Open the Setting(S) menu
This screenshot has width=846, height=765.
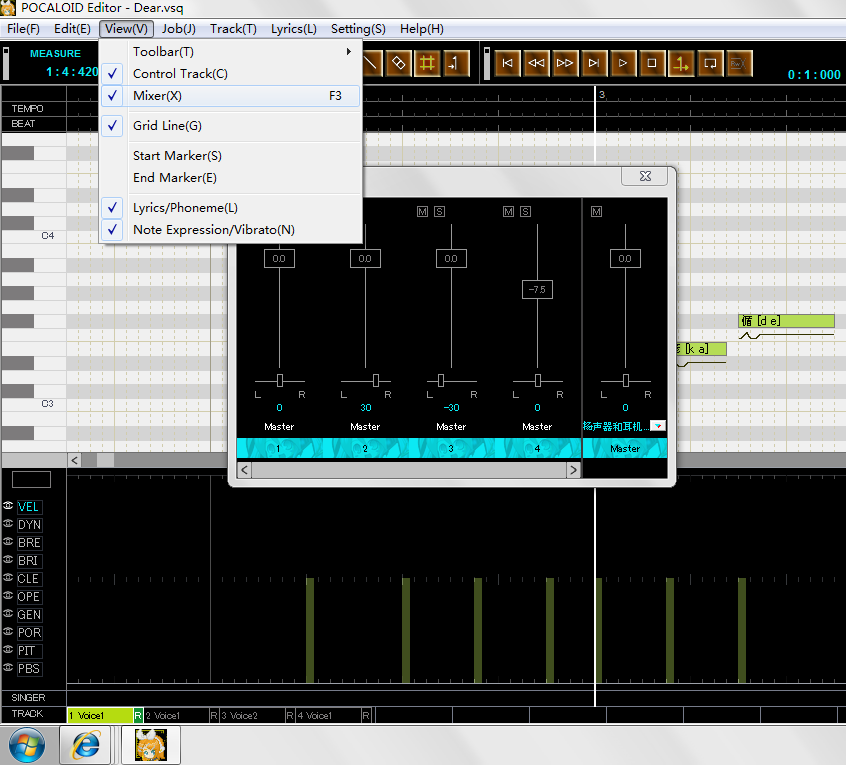tap(358, 29)
